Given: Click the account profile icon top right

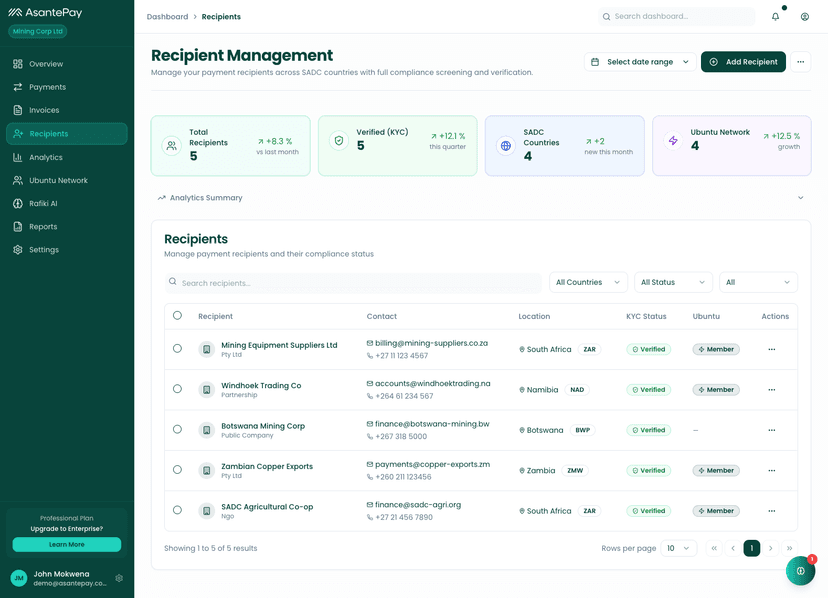Looking at the screenshot, I should click(x=805, y=16).
